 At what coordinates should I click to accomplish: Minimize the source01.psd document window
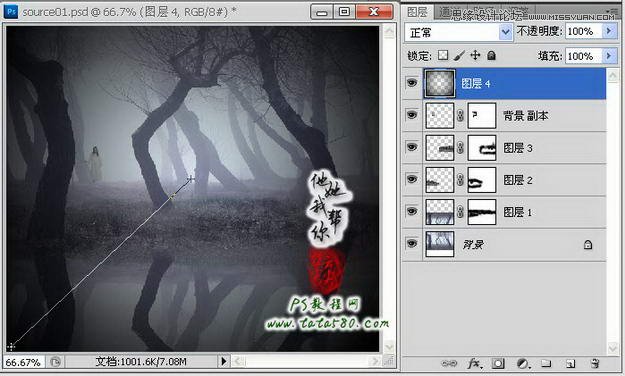(322, 12)
